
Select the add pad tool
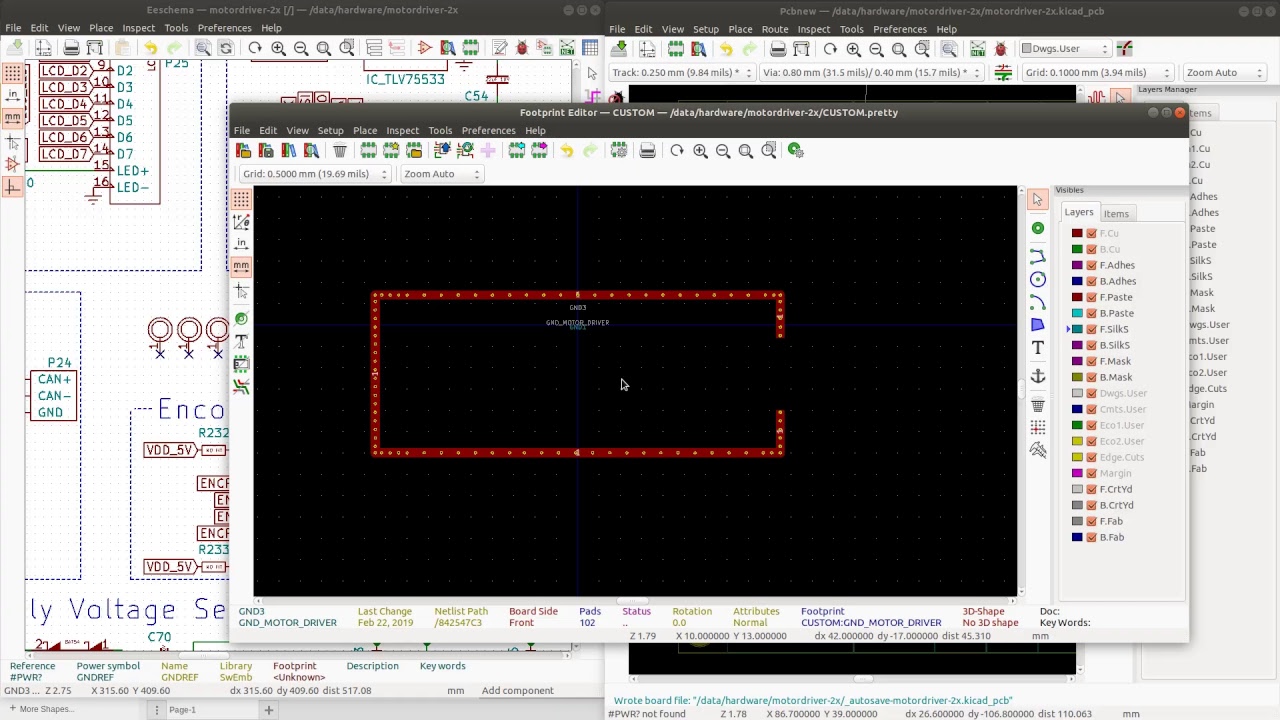point(1038,228)
